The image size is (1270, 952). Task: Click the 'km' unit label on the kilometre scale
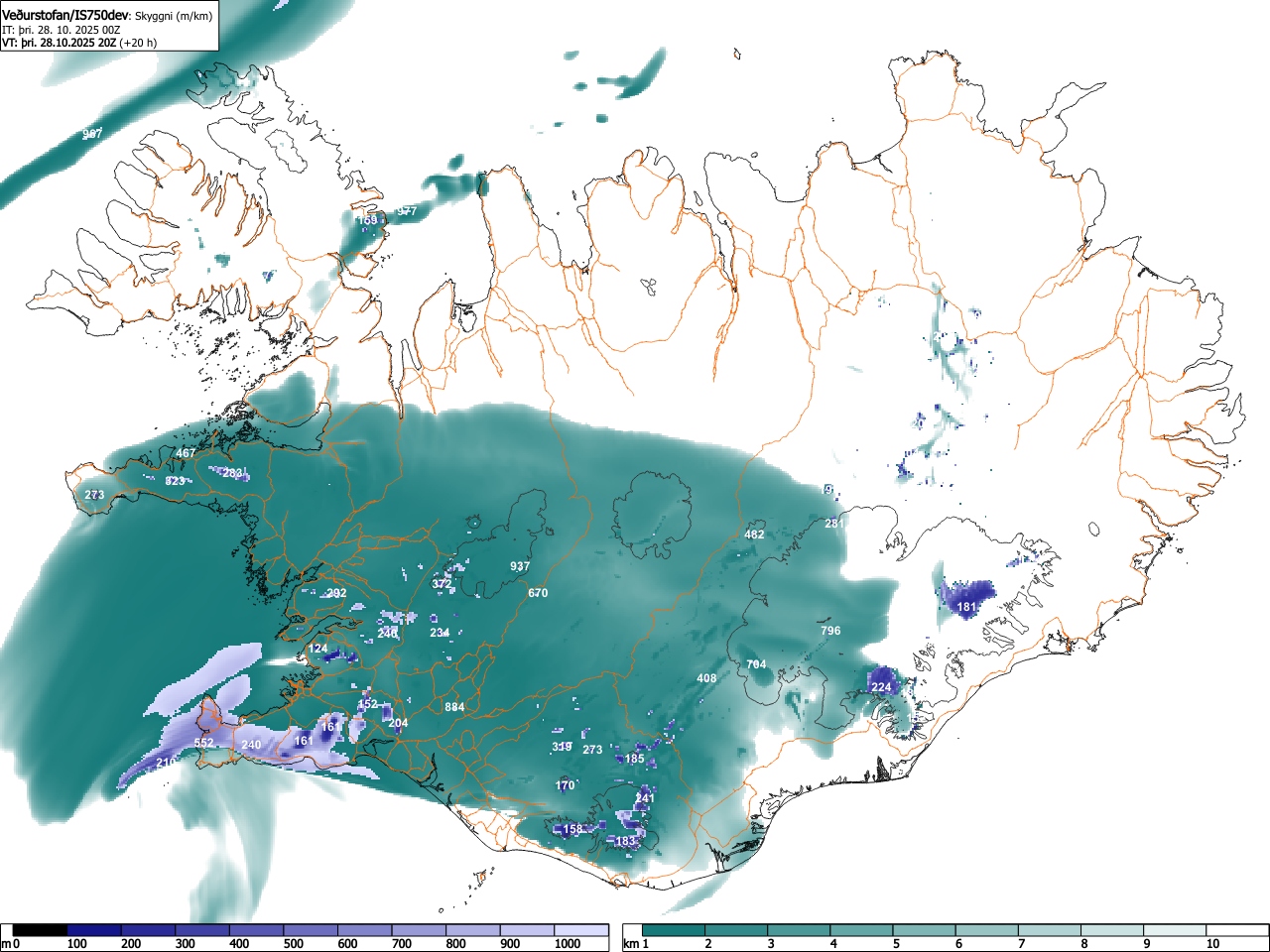tap(631, 944)
